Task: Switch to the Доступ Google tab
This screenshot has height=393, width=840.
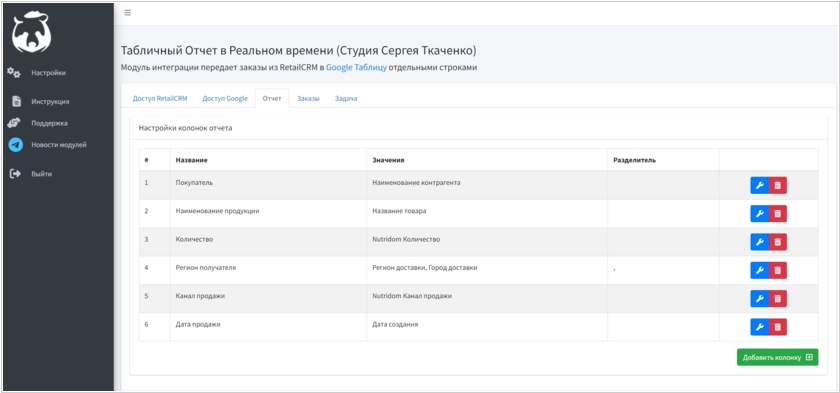Action: (x=225, y=99)
